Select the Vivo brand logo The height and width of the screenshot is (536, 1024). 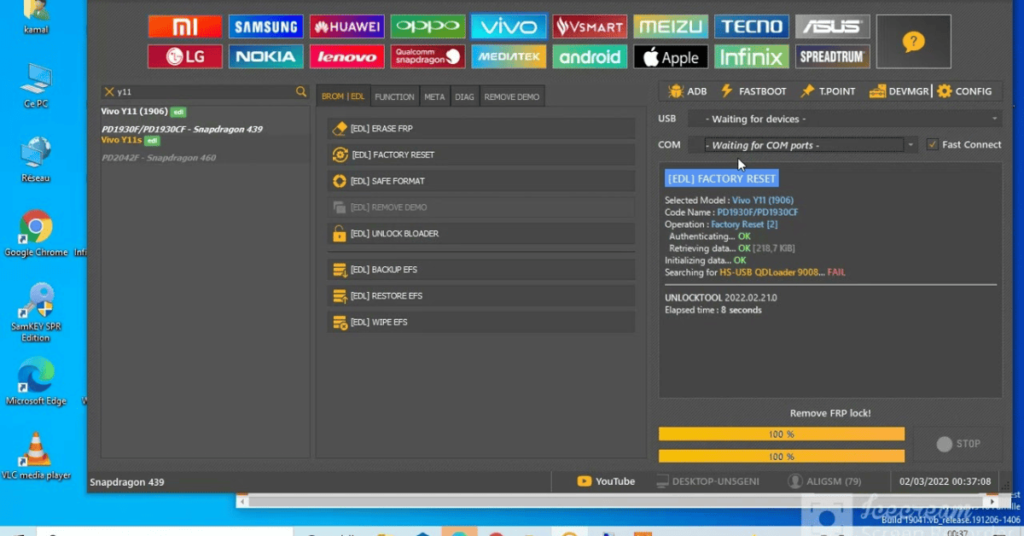(x=509, y=27)
